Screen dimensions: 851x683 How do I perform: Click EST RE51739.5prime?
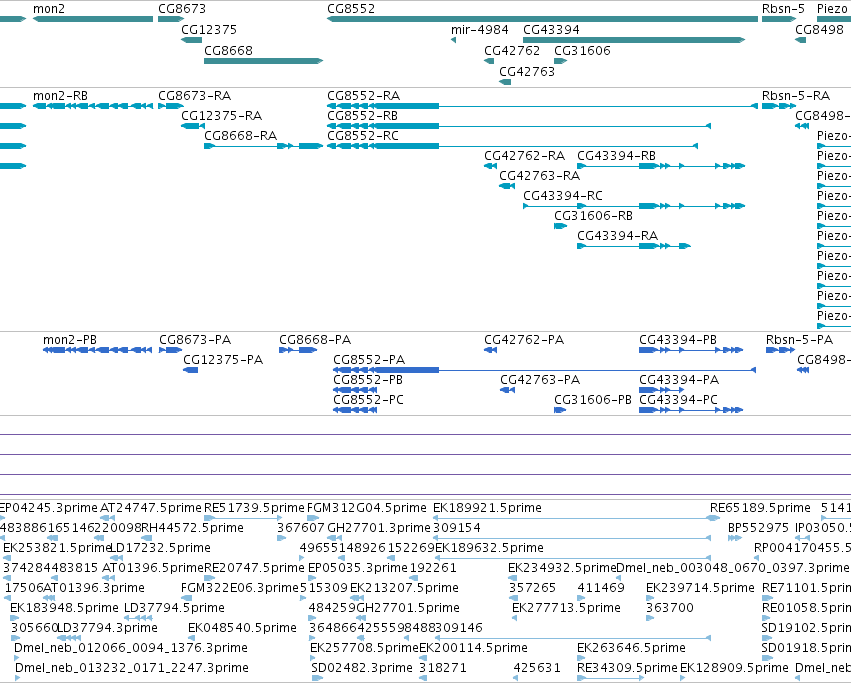[x=255, y=508]
